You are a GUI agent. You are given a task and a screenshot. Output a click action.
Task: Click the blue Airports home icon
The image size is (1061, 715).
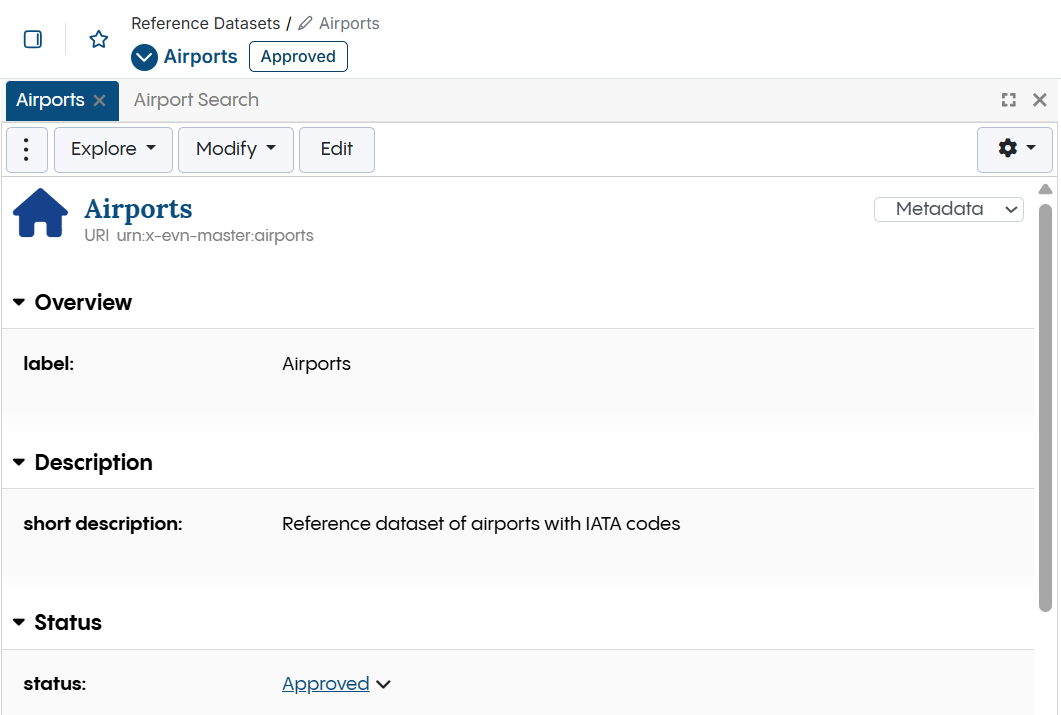(40, 212)
